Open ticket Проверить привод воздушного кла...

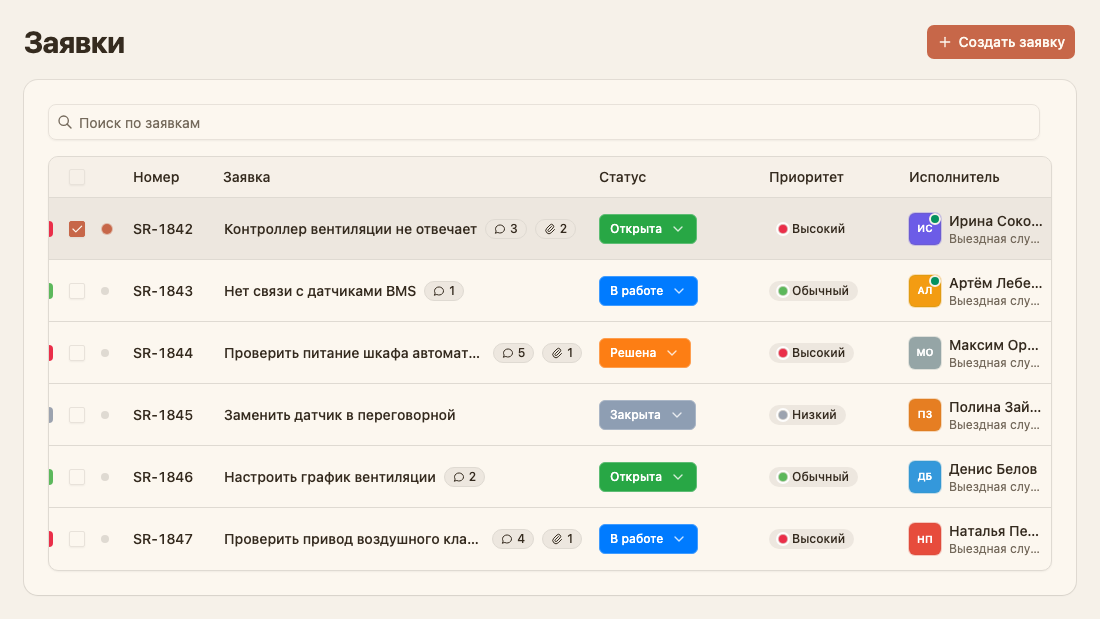(351, 539)
